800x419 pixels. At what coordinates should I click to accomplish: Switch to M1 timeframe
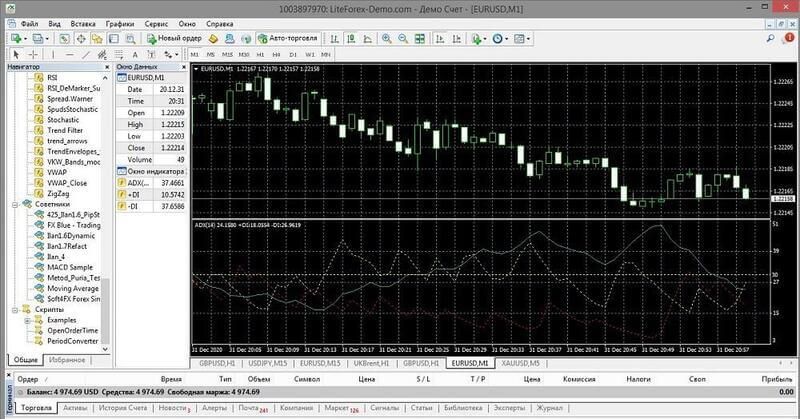point(194,54)
